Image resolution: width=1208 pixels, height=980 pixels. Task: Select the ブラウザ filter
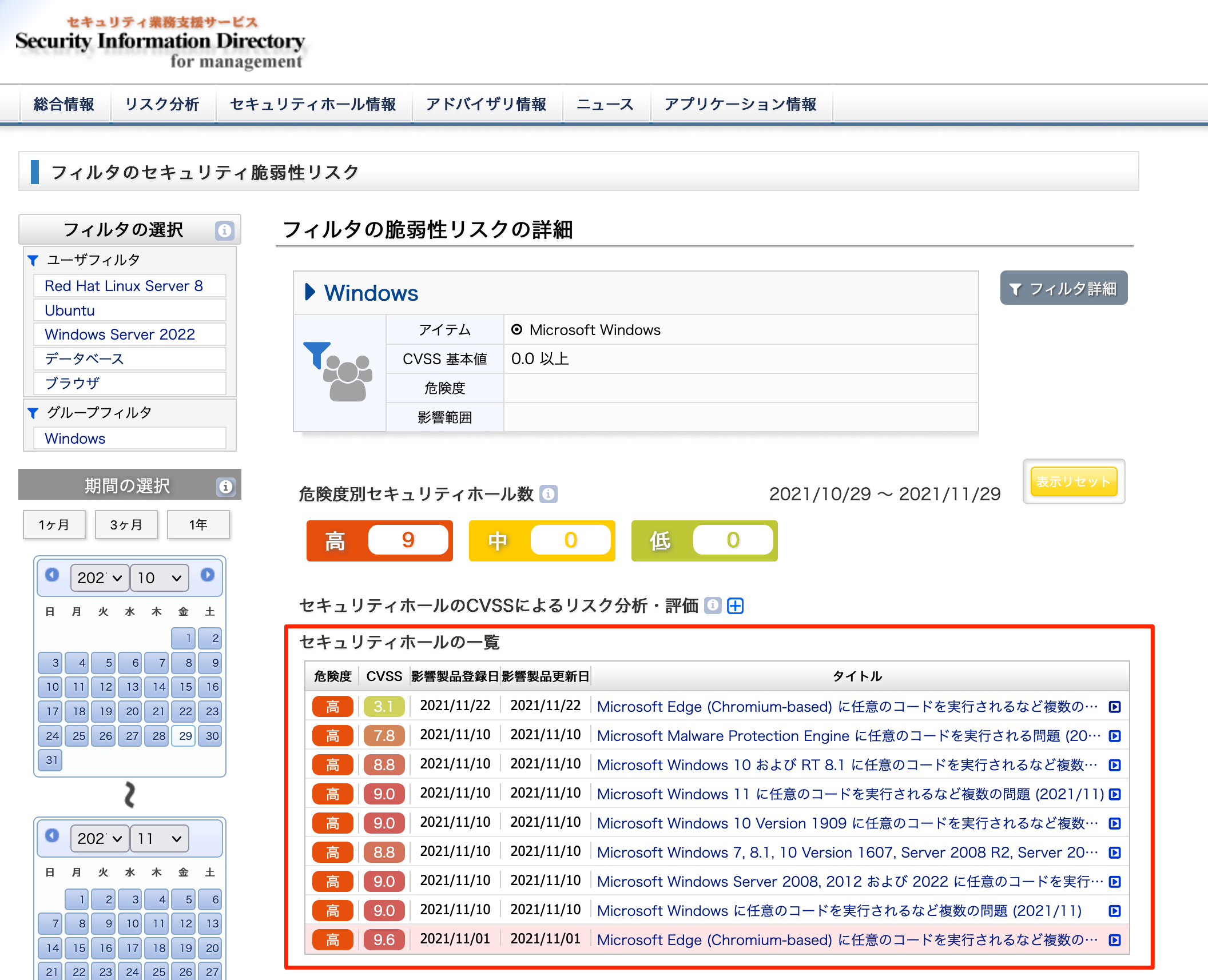click(129, 383)
